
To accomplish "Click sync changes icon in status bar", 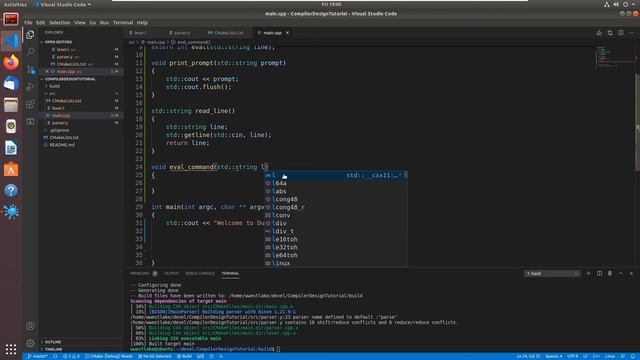I will pos(55,356).
